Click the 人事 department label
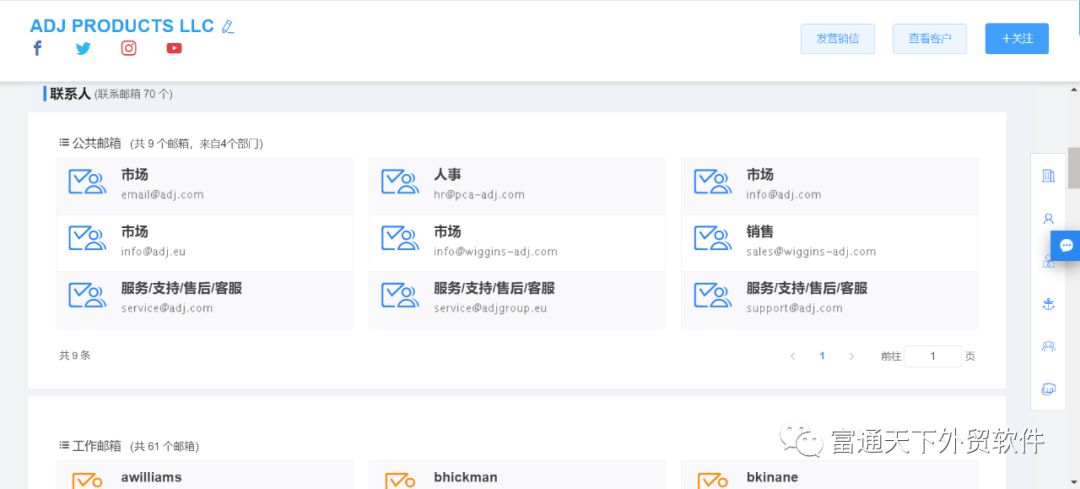Screen dimensions: 1080x489 click(x=448, y=175)
